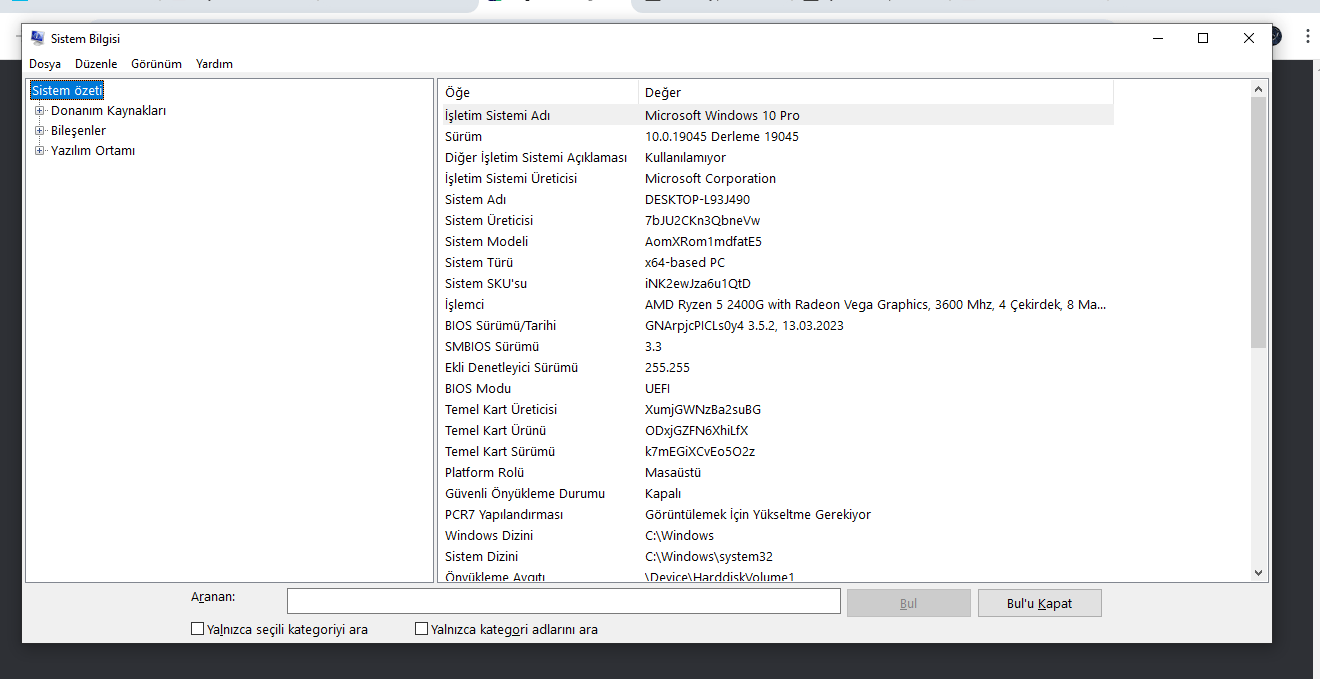Viewport: 1320px width, 679px height.
Task: Open the Görünüm menu
Action: pyautogui.click(x=156, y=64)
